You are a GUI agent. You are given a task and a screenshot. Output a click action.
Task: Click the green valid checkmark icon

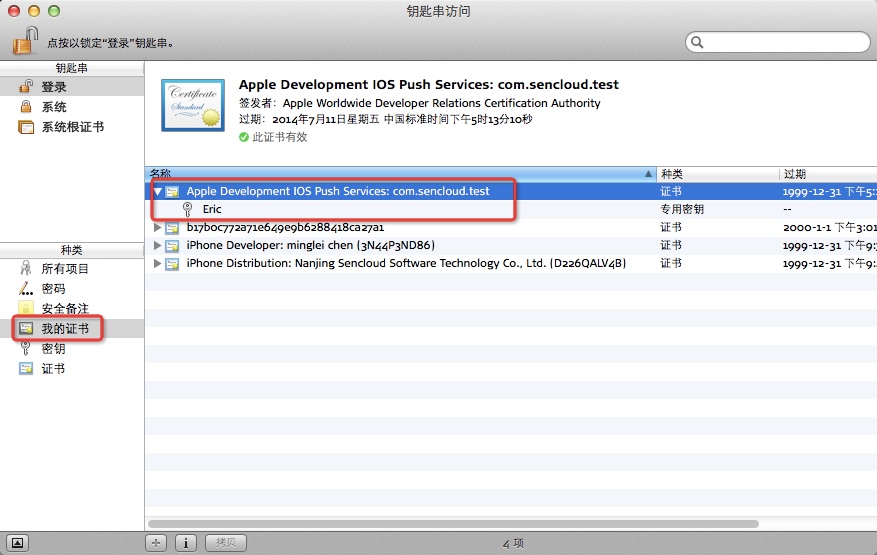point(244,137)
